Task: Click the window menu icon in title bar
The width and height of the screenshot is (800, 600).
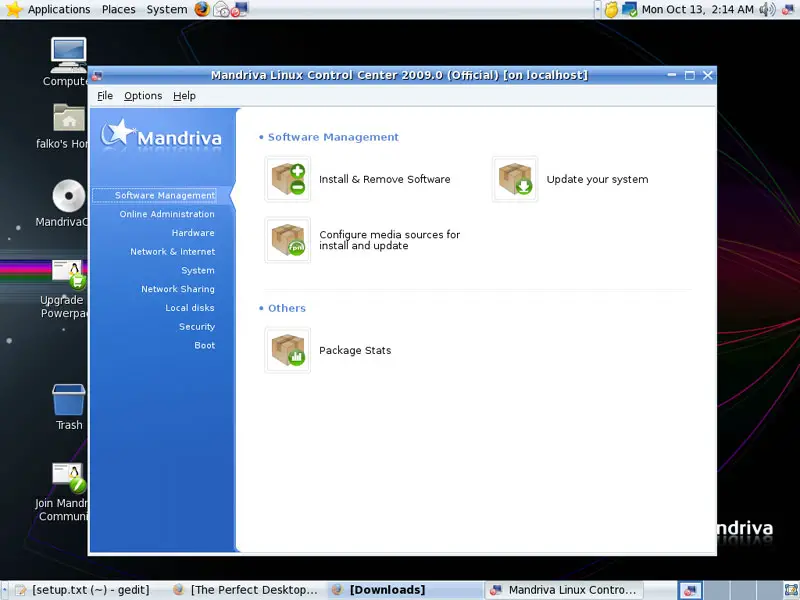Action: (x=97, y=76)
